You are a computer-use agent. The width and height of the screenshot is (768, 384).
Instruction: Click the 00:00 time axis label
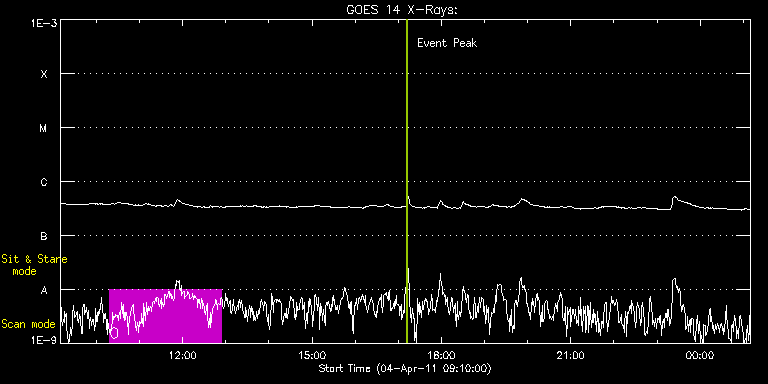coord(700,355)
